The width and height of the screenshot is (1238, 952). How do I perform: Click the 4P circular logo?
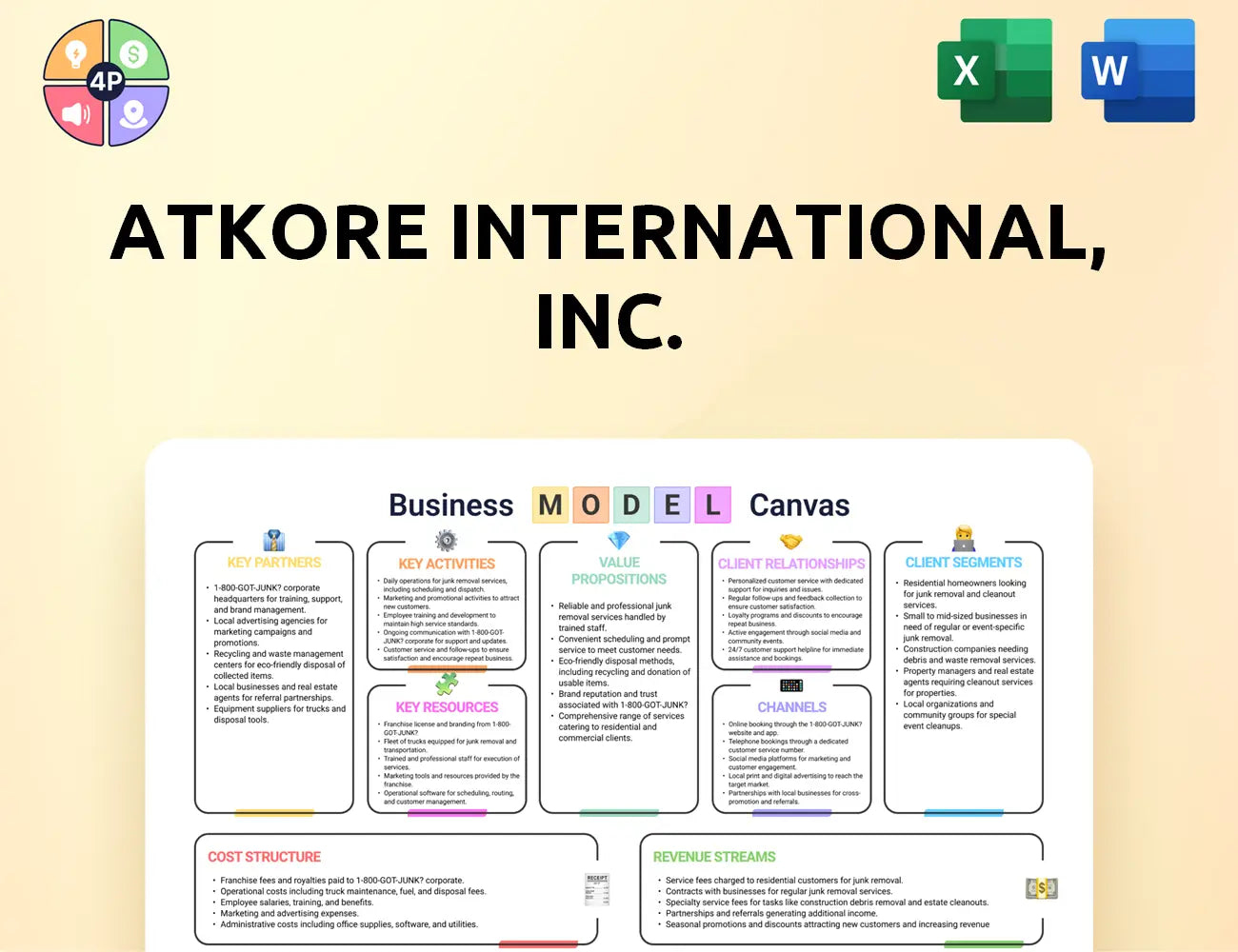106,82
